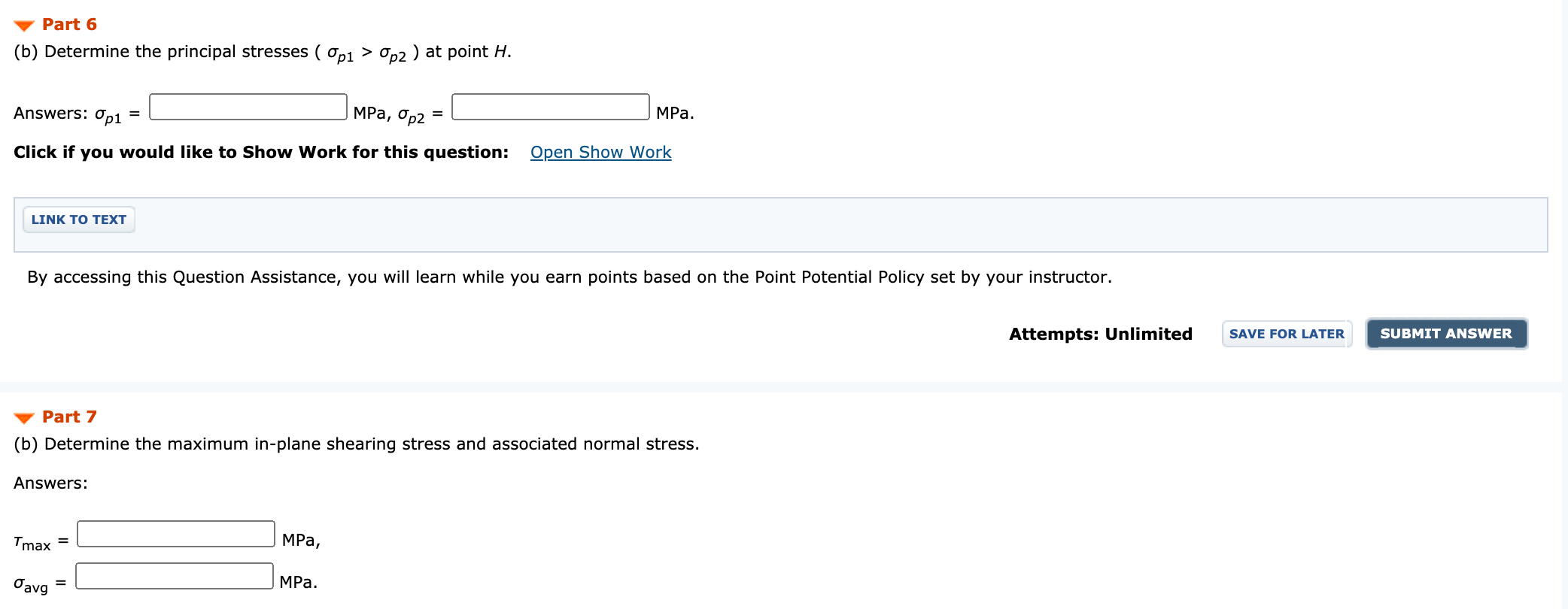Click the Part 7 heading text
The height and width of the screenshot is (609, 1568).
pos(69,417)
